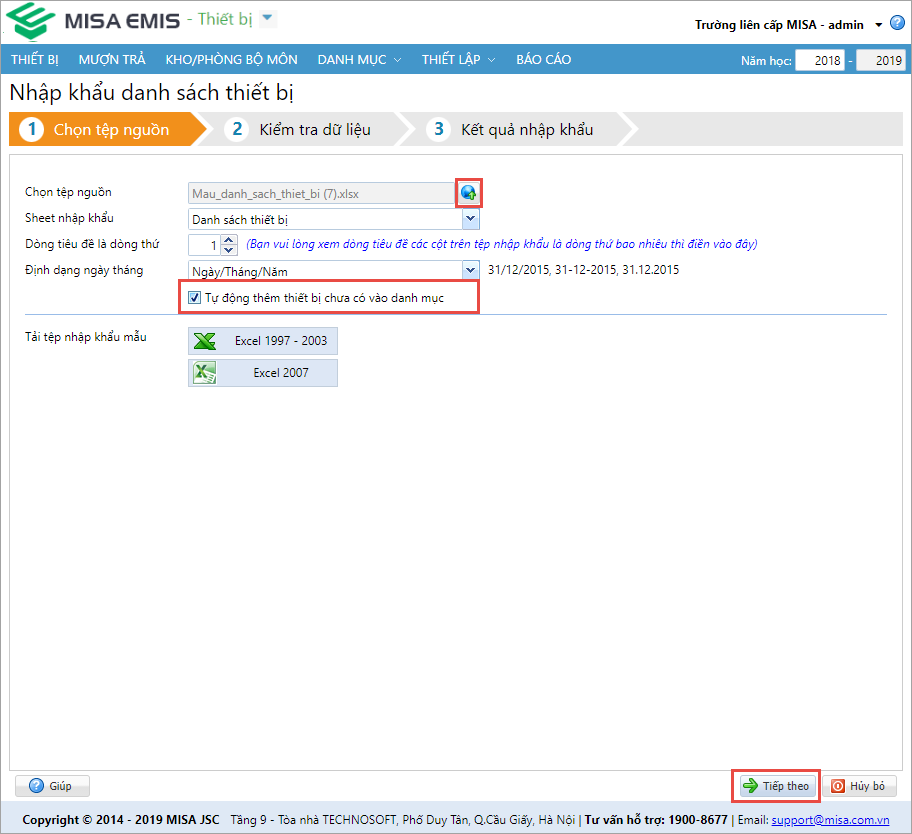Open the BÁO CÁO menu
This screenshot has width=912, height=834.
pos(543,59)
